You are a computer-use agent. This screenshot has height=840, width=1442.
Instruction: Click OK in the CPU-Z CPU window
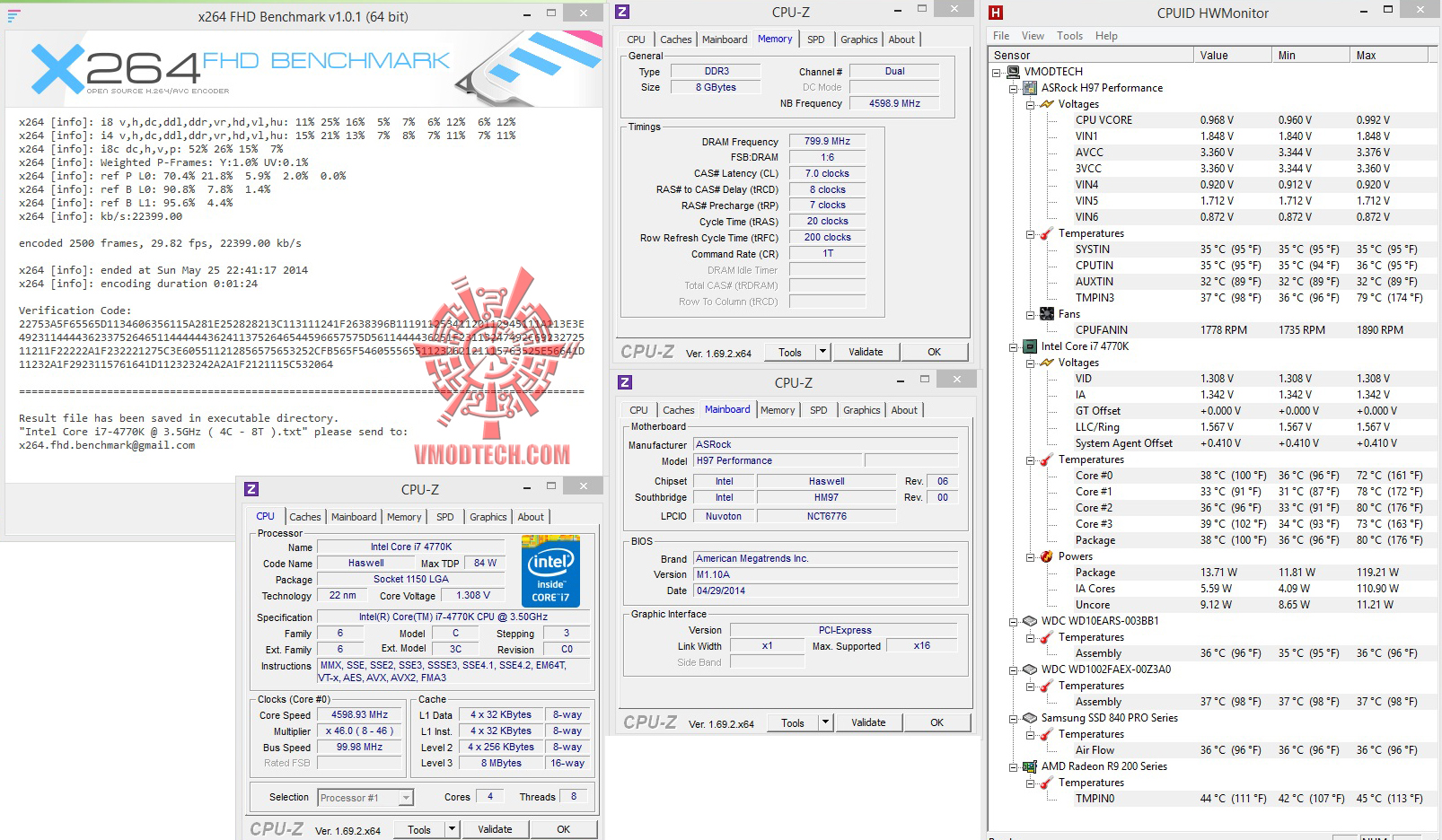563,829
